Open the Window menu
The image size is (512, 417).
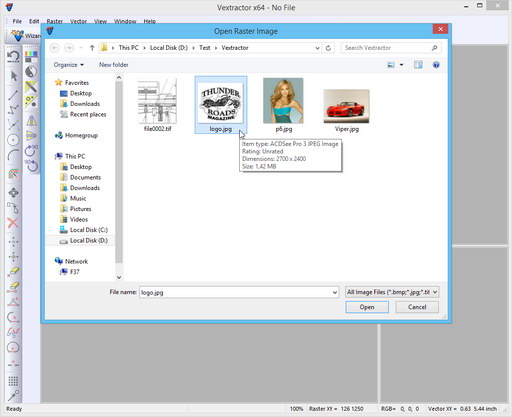tap(125, 21)
